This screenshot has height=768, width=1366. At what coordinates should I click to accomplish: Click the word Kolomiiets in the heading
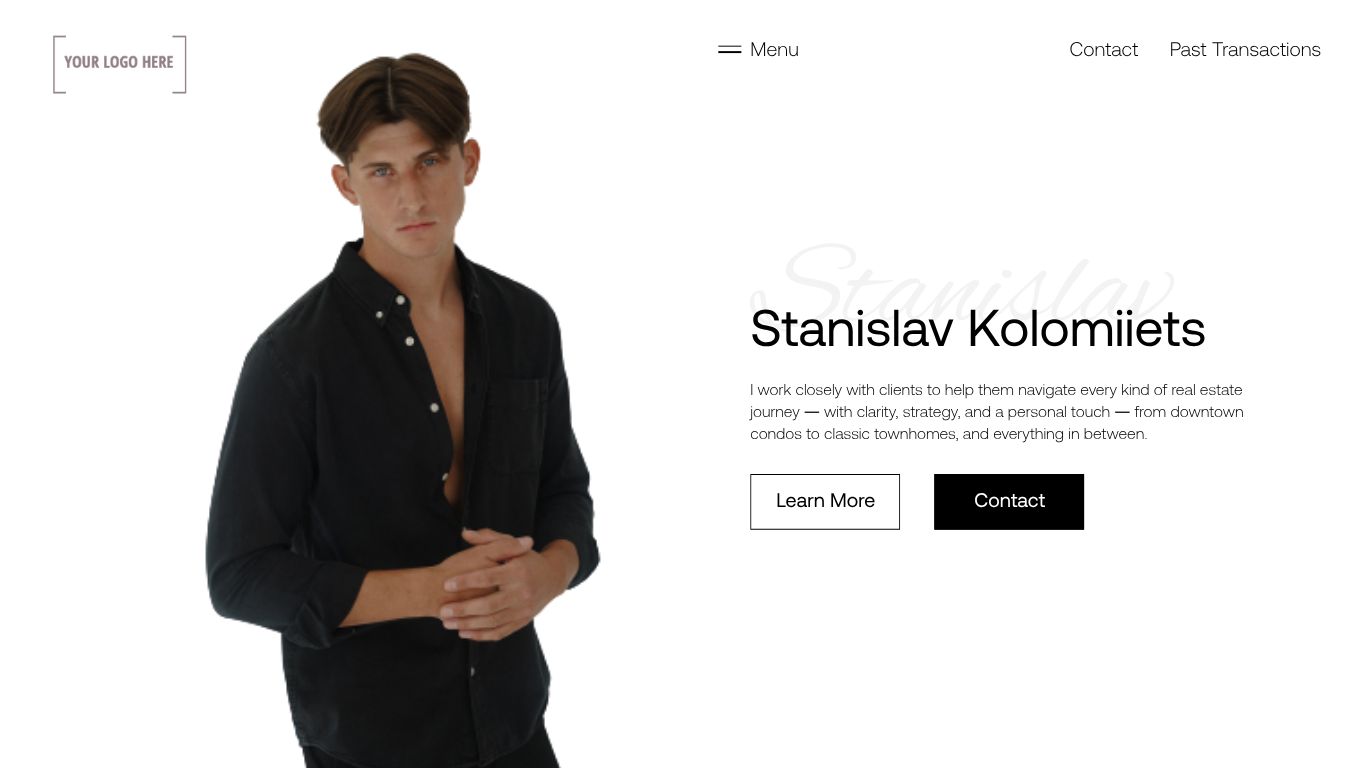1086,329
